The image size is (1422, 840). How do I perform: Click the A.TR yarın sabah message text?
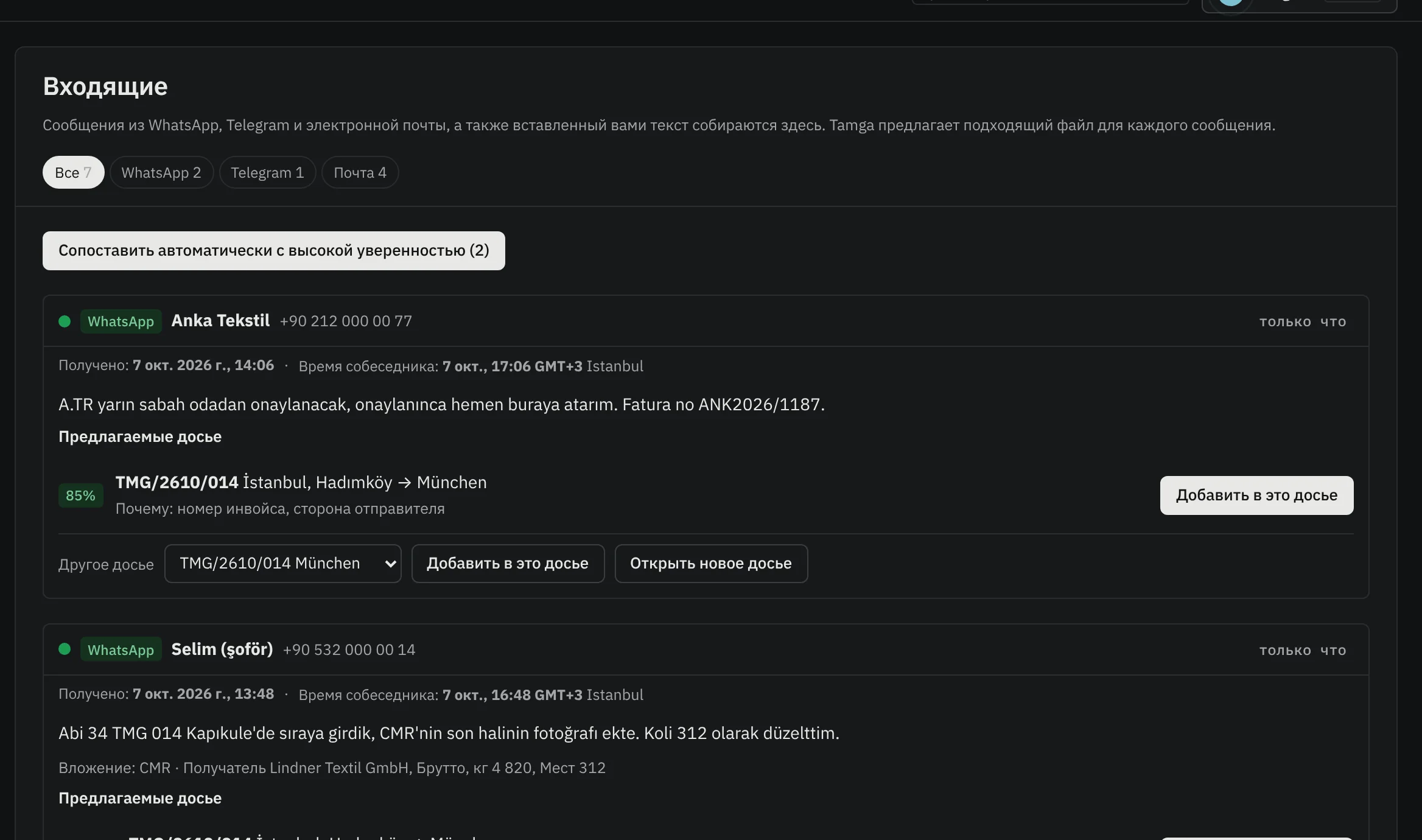(x=441, y=404)
